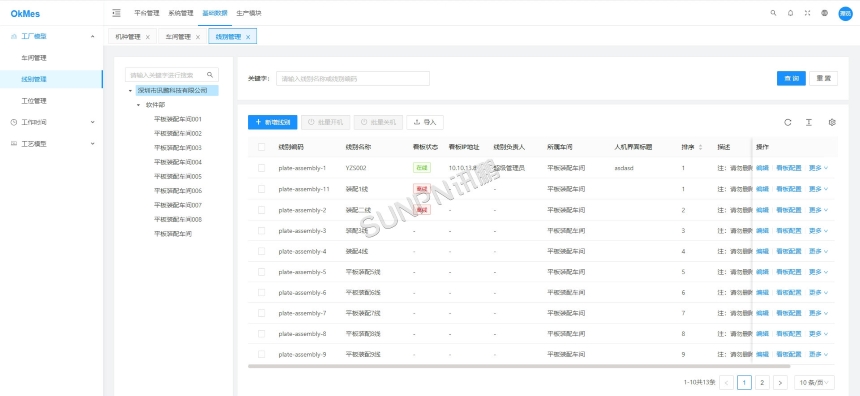Open the 生产模块 top menu
Viewport: 860px width, 396px height.
(x=248, y=13)
